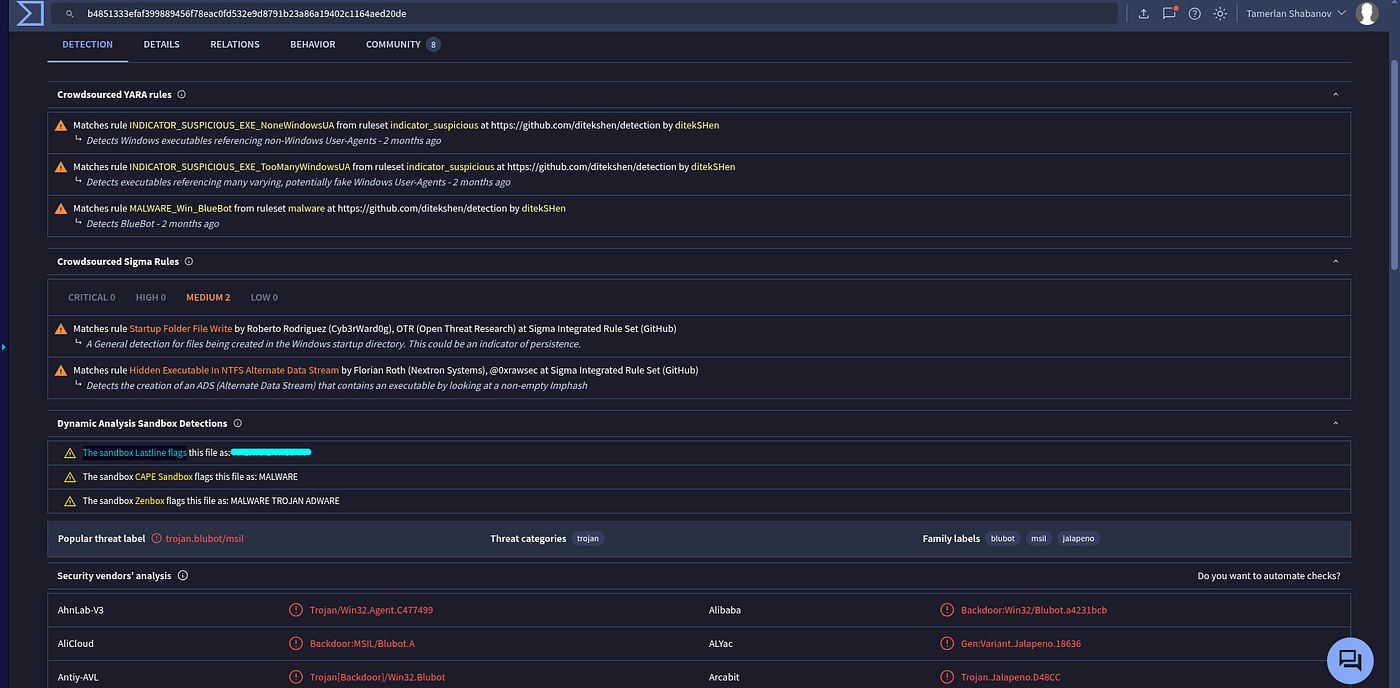Open INDICATOR_SUSPICIOUS_EXE_NoneWindowsUA rule link
The width and height of the screenshot is (1400, 688).
[231, 125]
